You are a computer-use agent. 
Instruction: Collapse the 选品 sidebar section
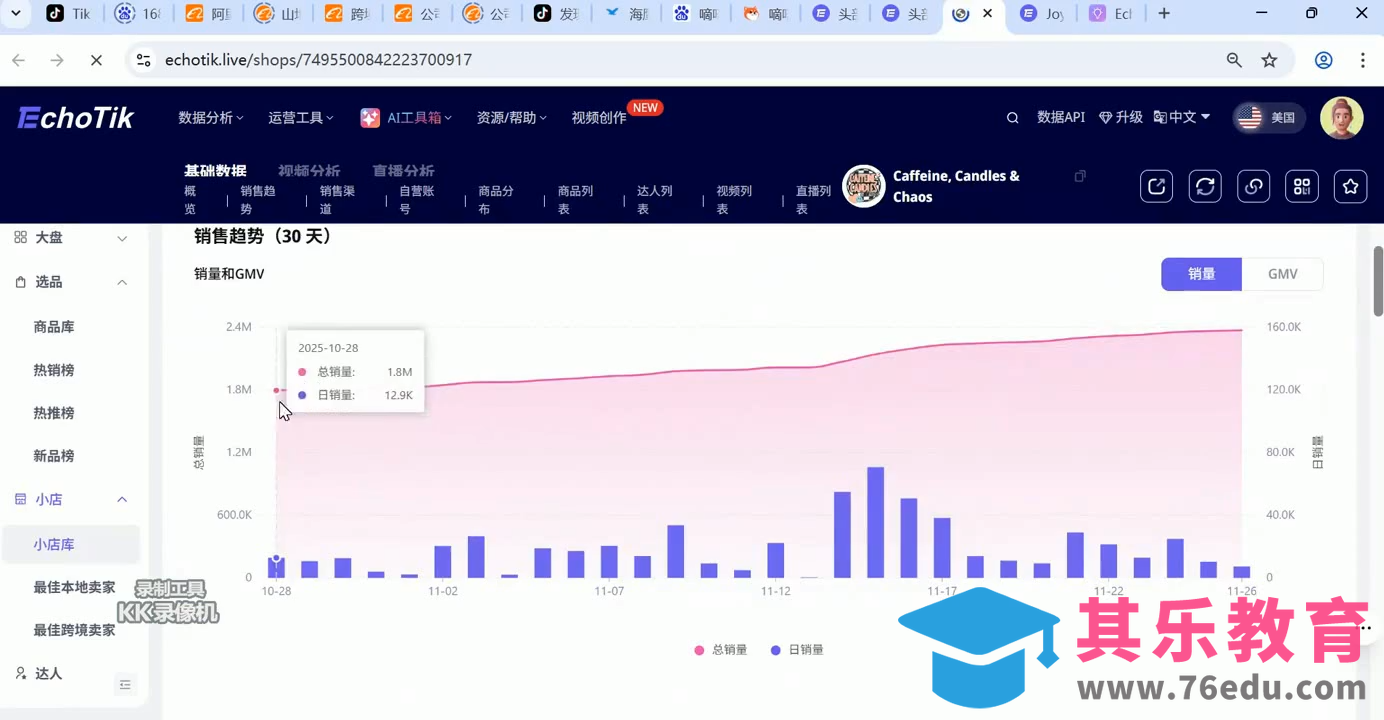coord(121,281)
